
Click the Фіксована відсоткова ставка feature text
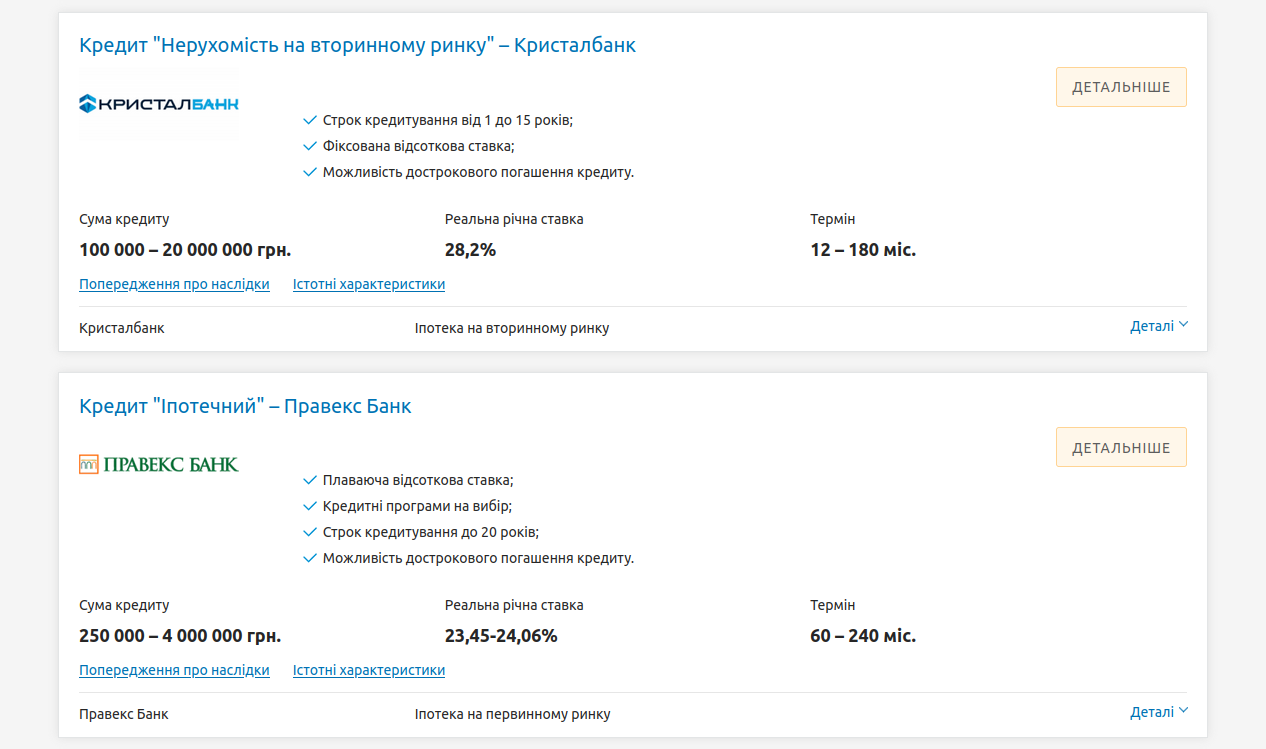point(418,146)
